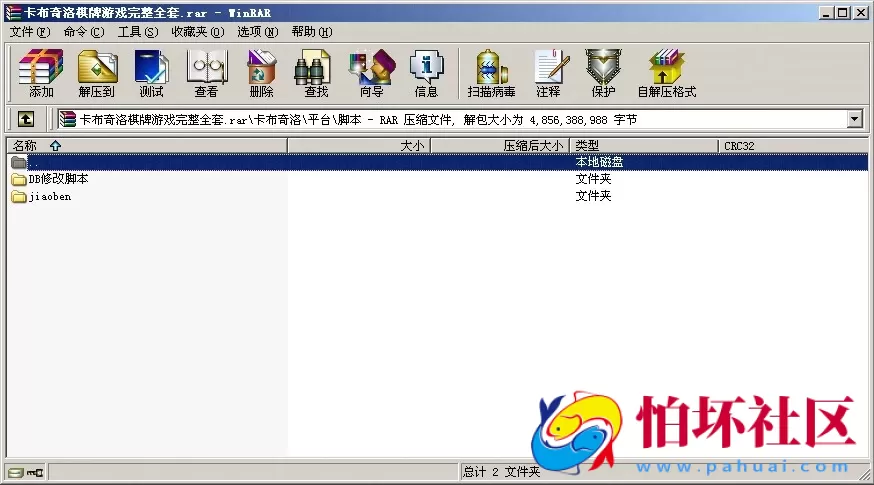Screen dimensions: 874x485
Task: Click the 解压到 (Extract To) toolbar icon
Action: tap(97, 73)
